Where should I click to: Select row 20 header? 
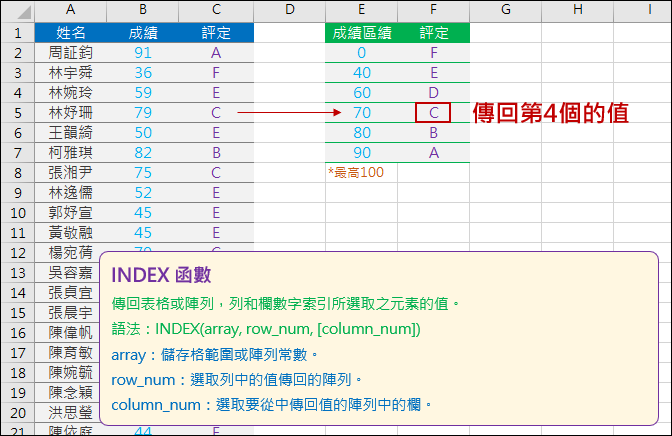(18, 413)
